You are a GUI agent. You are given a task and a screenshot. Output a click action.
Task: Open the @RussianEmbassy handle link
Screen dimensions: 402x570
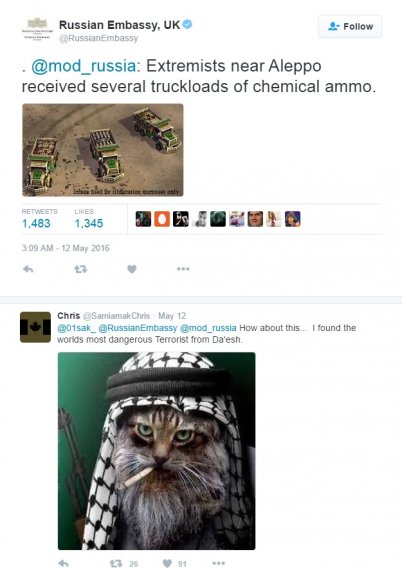point(99,39)
